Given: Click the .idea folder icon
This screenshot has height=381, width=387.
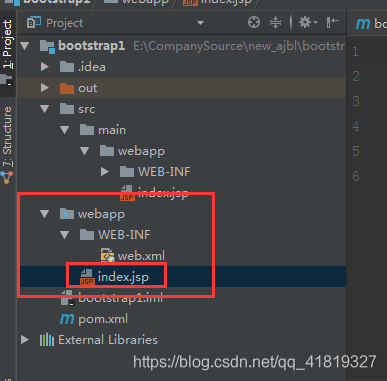Looking at the screenshot, I should pos(67,67).
